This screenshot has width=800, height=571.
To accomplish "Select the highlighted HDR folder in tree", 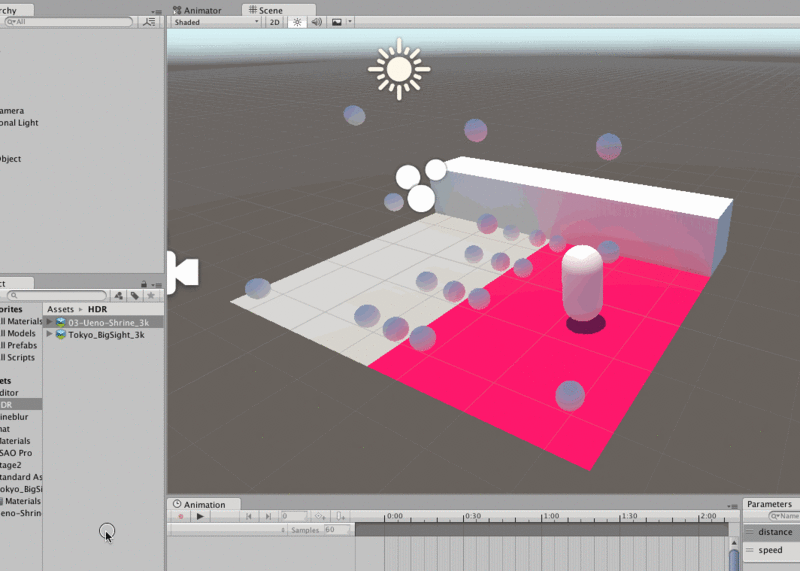I will click(21, 405).
